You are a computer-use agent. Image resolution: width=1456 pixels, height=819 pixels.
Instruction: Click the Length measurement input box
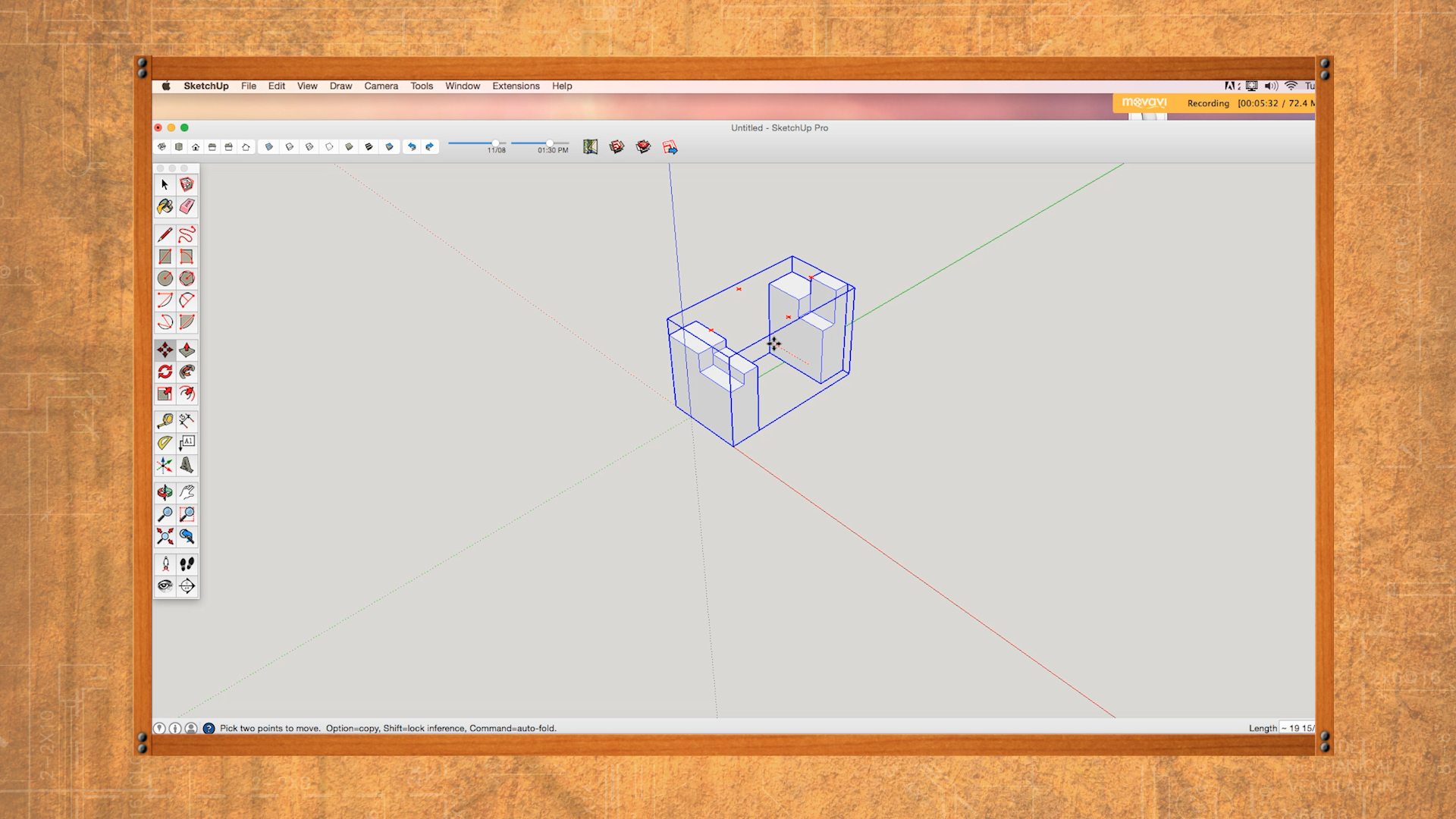click(x=1297, y=728)
